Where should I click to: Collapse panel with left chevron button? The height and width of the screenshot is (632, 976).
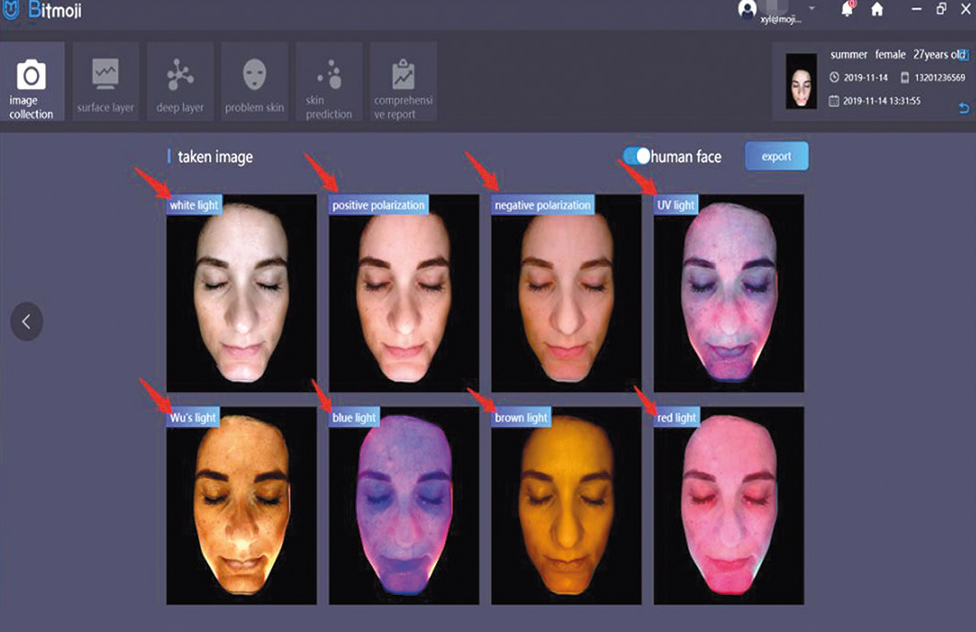click(x=27, y=321)
